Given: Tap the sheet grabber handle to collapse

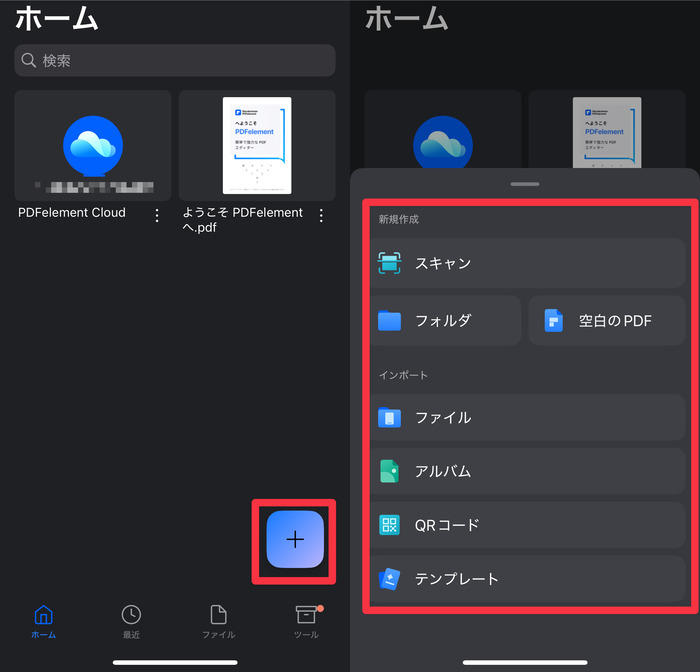Looking at the screenshot, I should (x=525, y=185).
